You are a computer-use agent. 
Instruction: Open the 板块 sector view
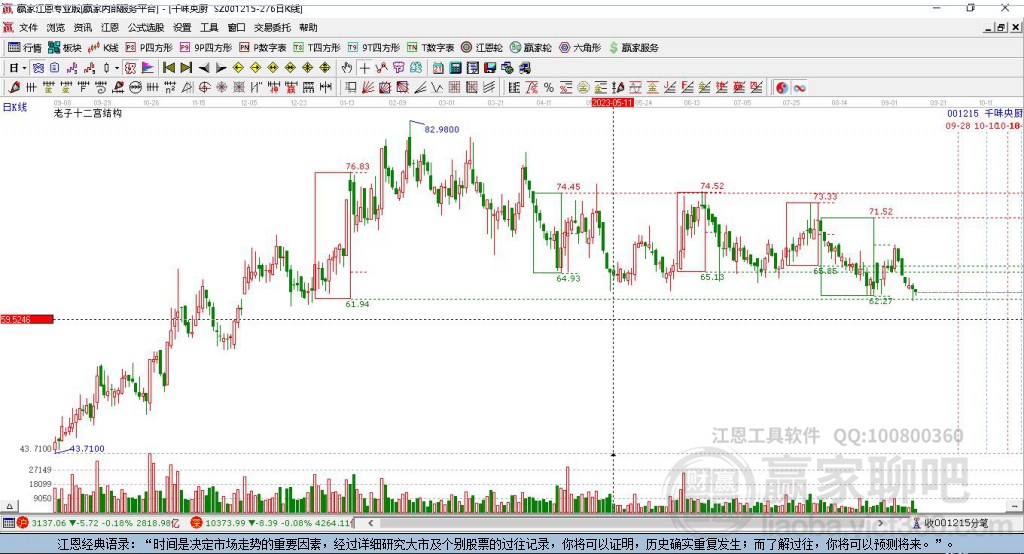65,48
